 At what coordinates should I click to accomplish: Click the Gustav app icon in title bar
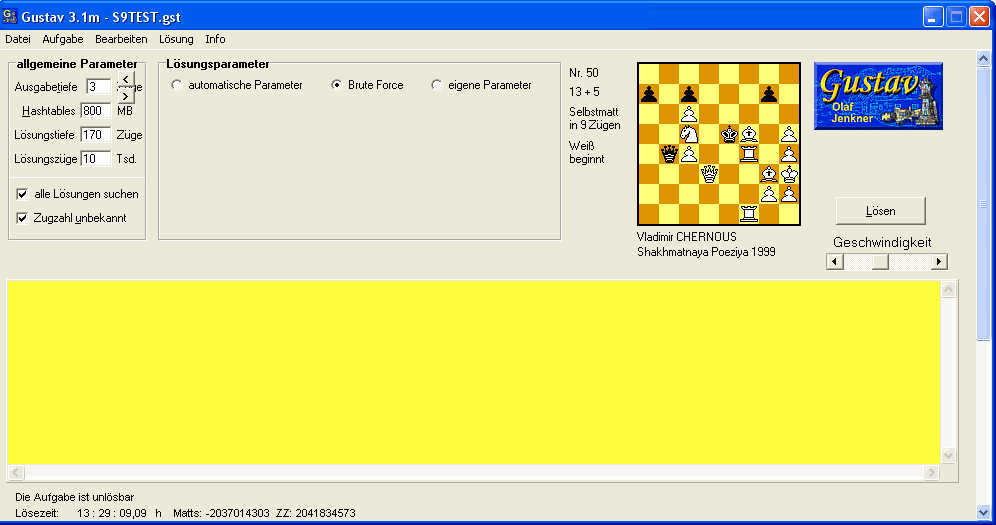pos(11,17)
